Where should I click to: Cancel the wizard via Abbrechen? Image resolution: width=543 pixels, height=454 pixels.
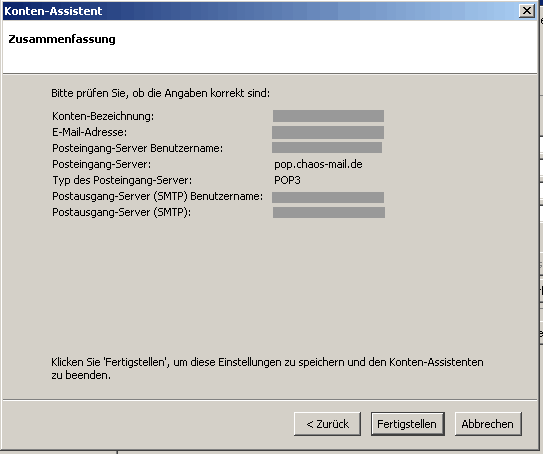[488, 424]
